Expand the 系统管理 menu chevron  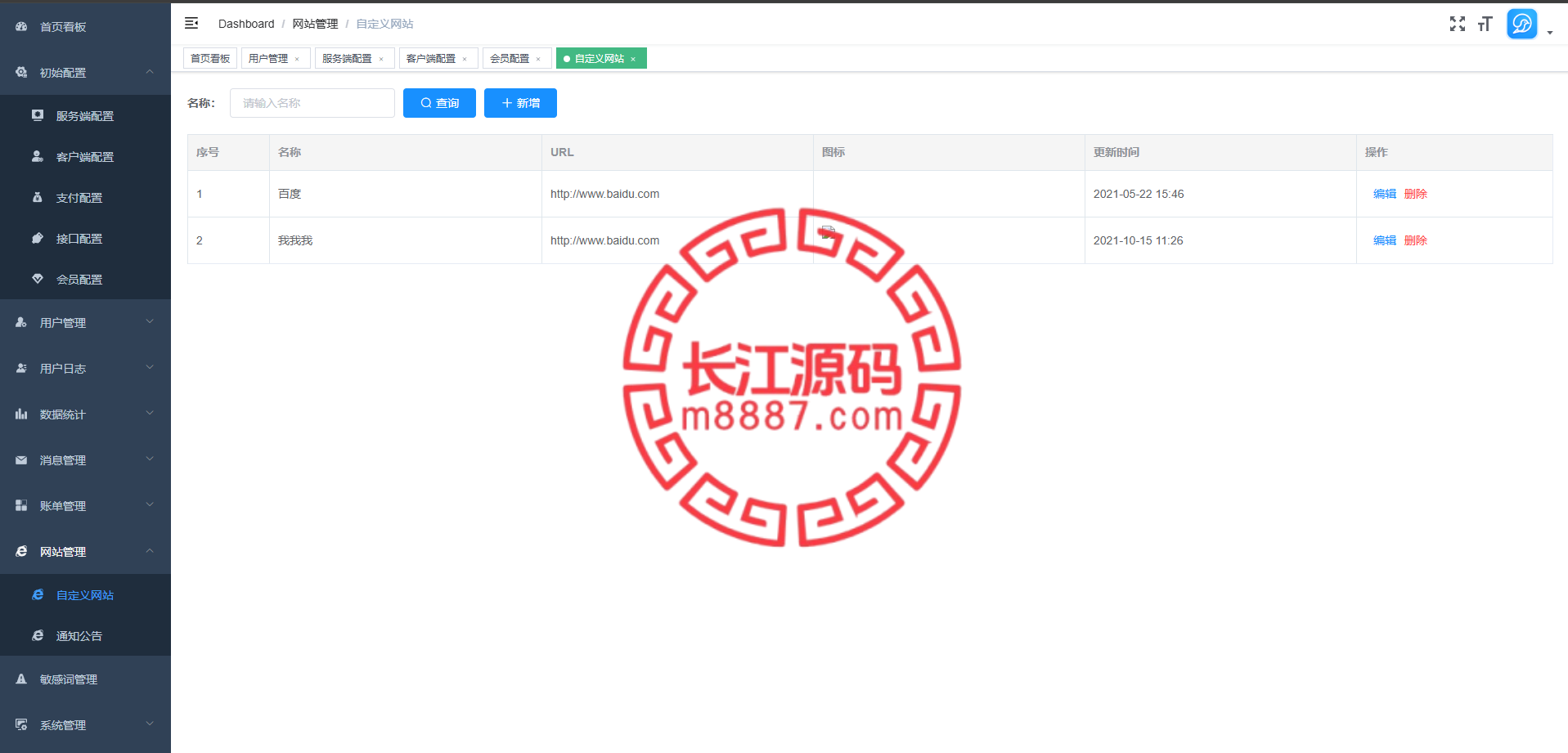tap(150, 724)
